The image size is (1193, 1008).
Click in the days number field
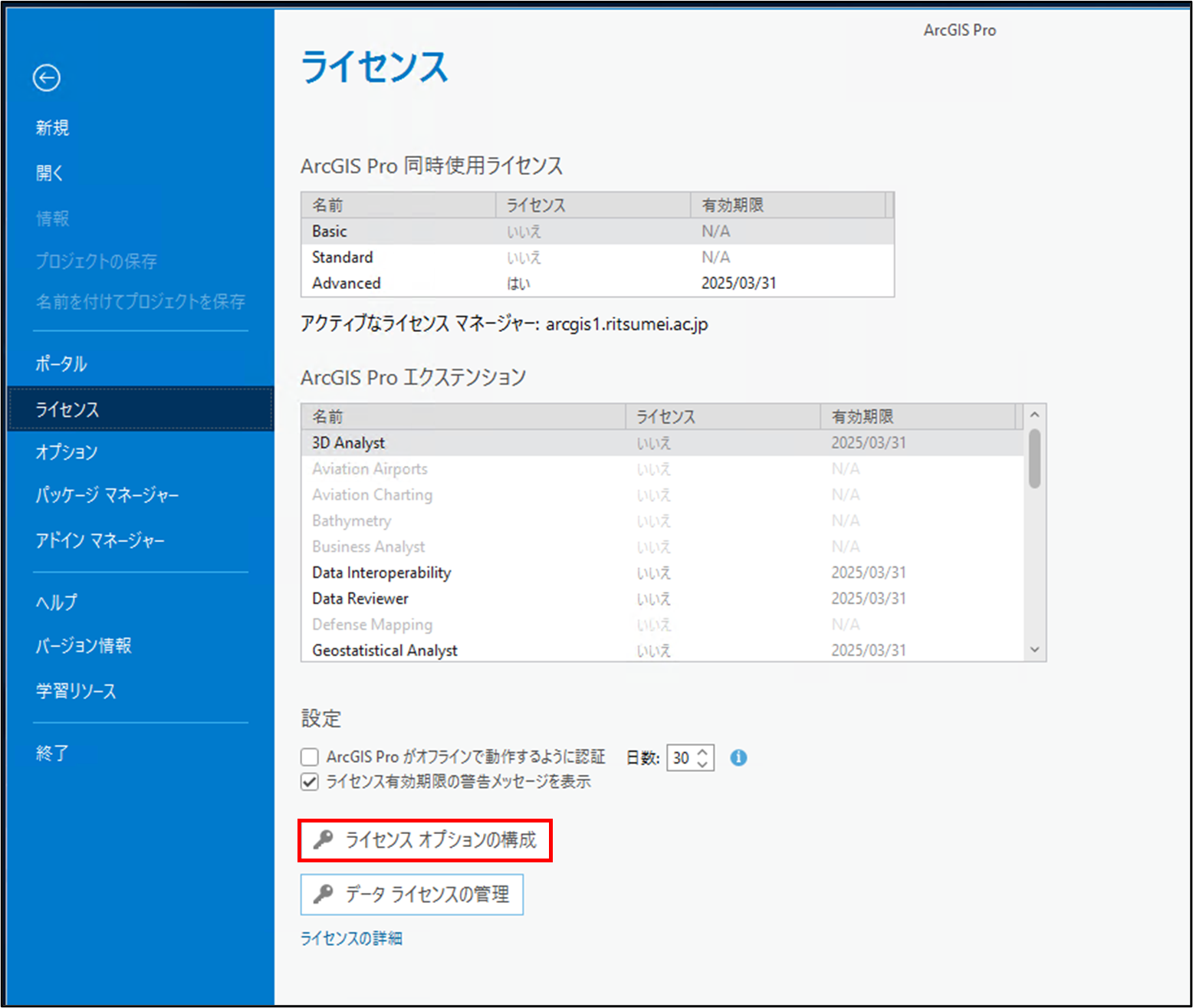pos(681,758)
